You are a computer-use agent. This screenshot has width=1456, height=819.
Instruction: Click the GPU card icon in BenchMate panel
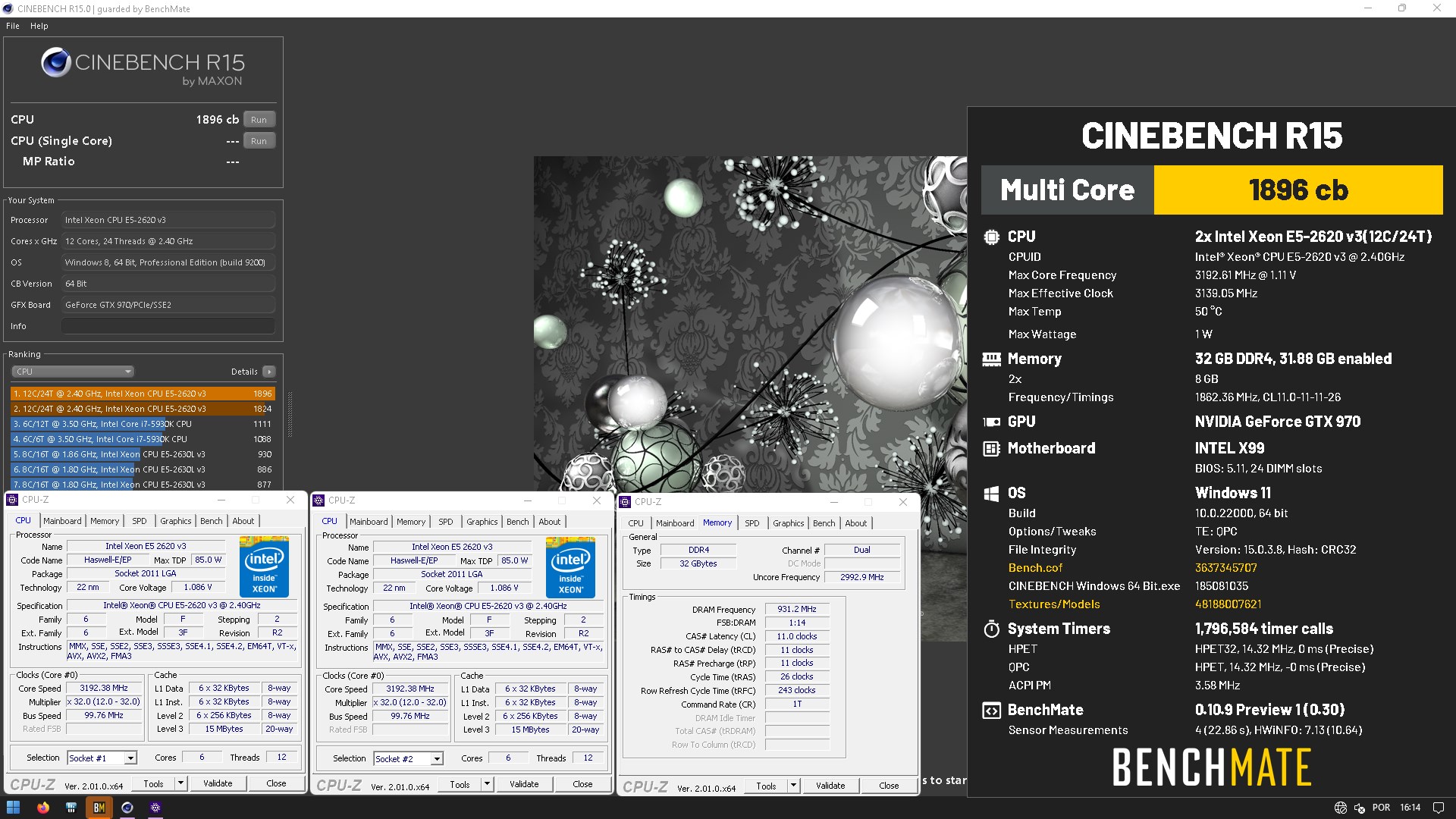[991, 422]
